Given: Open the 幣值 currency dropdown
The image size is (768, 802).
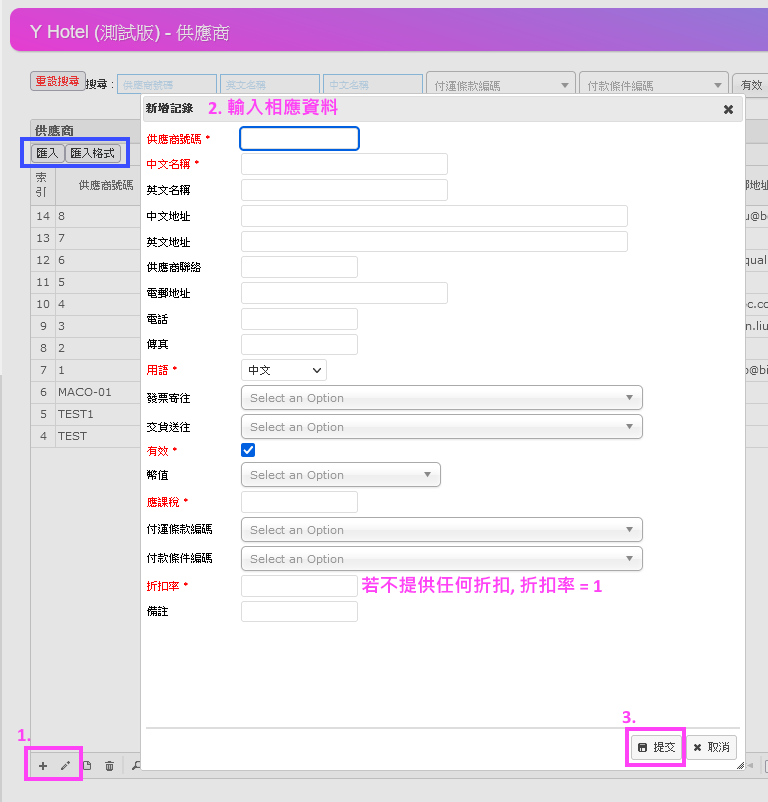Looking at the screenshot, I should pos(341,475).
